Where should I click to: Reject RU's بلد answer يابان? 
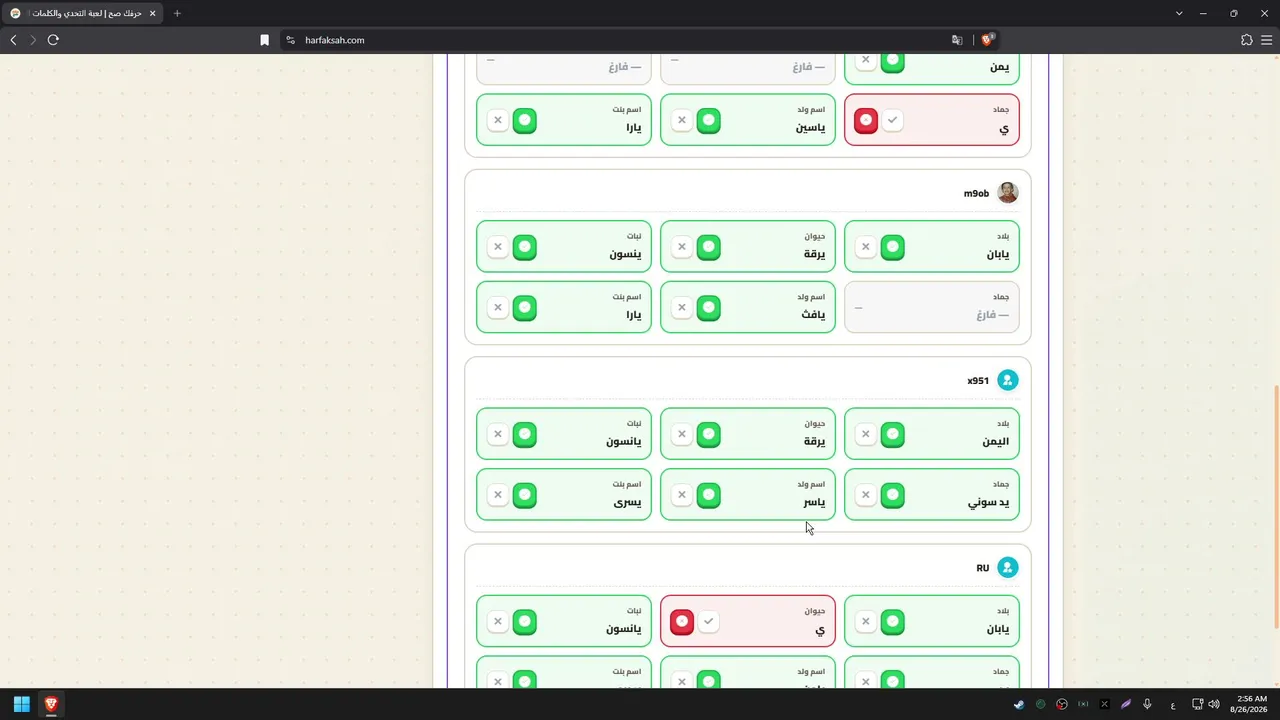(x=866, y=622)
